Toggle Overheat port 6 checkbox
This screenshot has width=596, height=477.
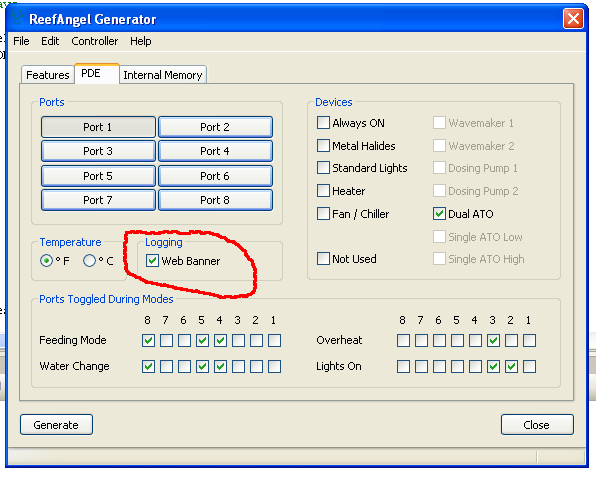pyautogui.click(x=439, y=341)
